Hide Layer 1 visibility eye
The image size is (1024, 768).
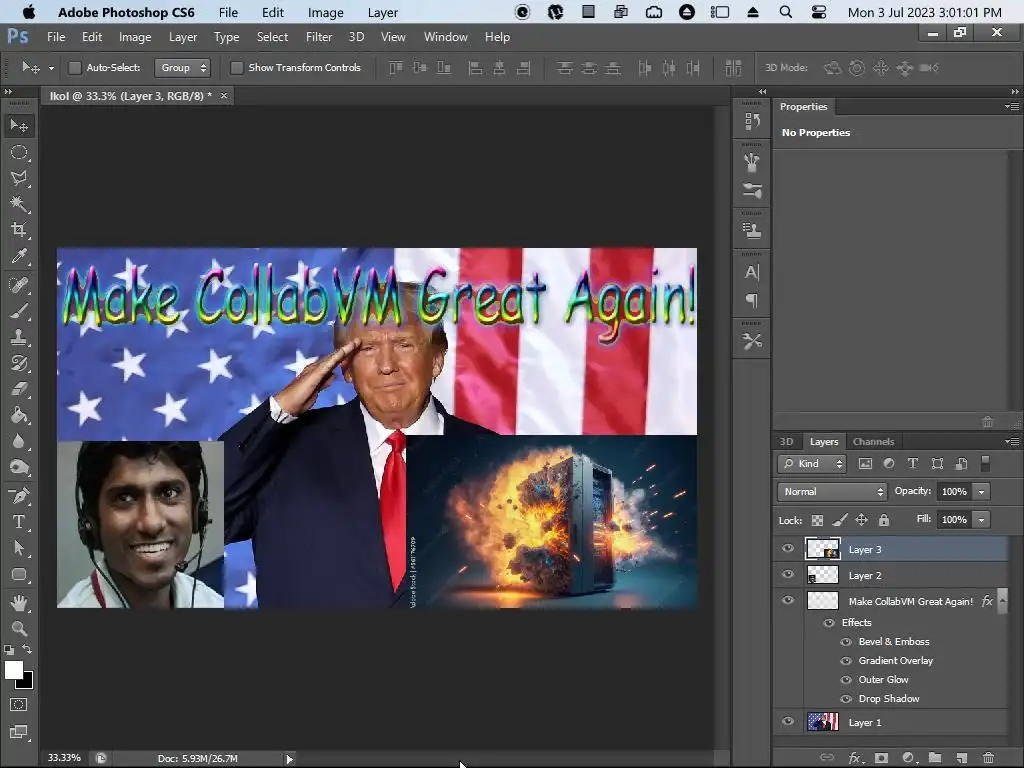tap(788, 722)
